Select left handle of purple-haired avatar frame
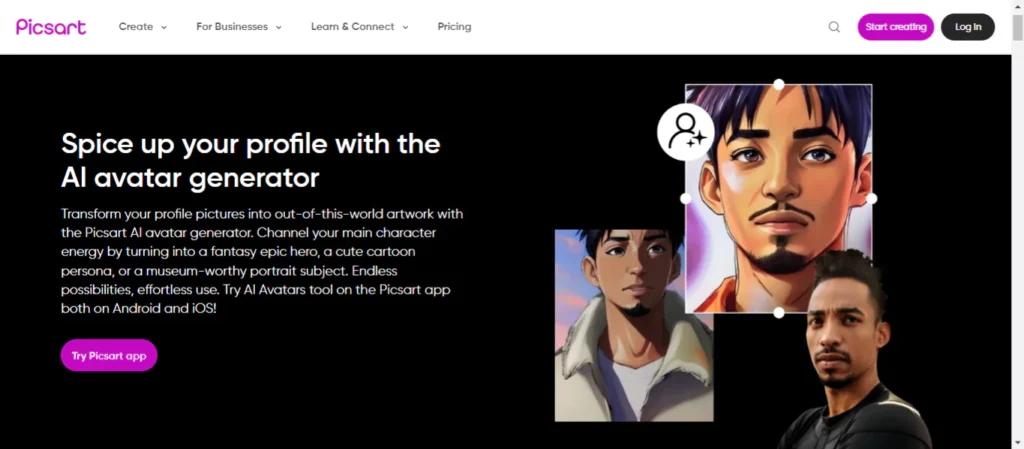The image size is (1024, 449). tap(686, 198)
